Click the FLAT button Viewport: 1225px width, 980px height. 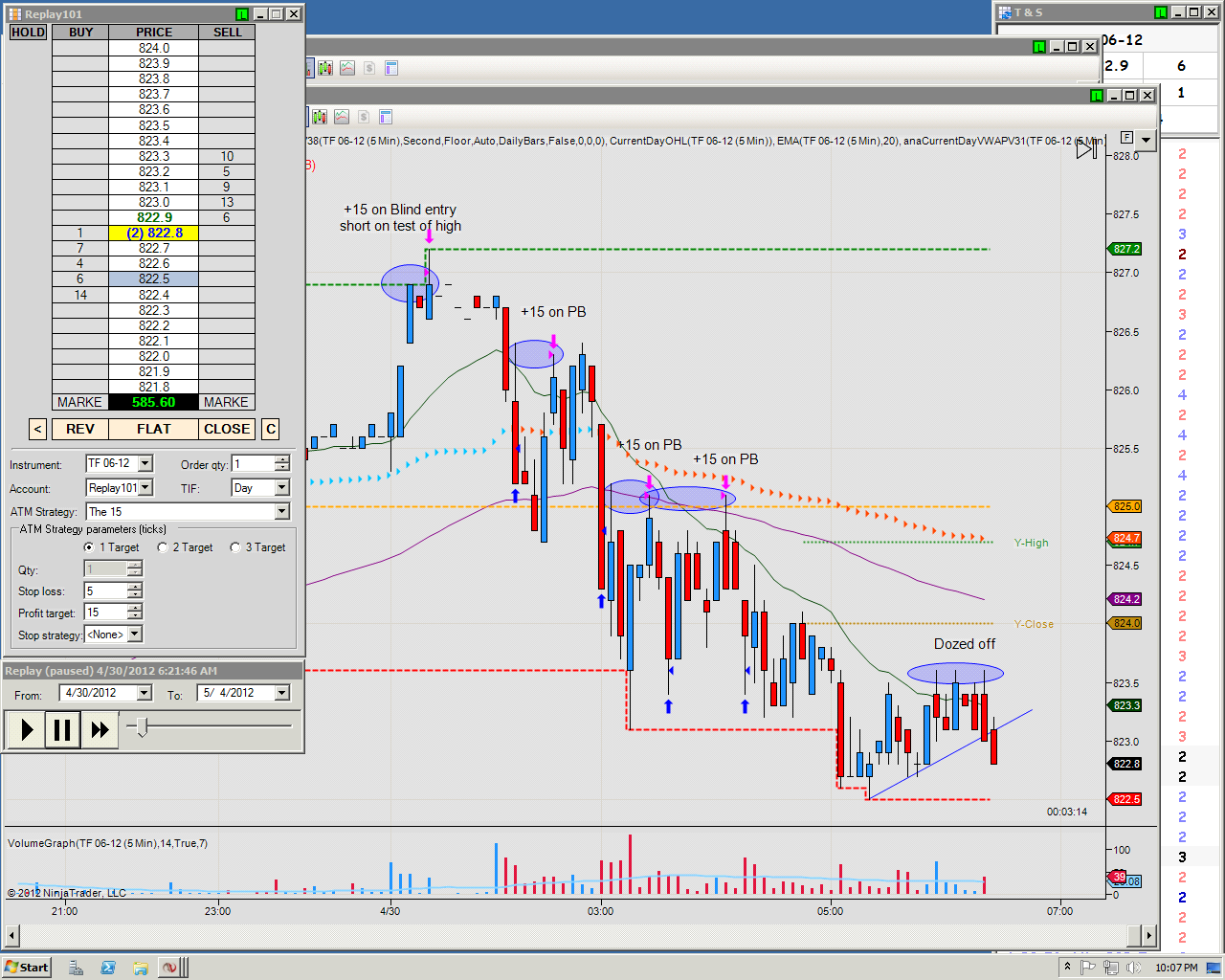point(154,429)
